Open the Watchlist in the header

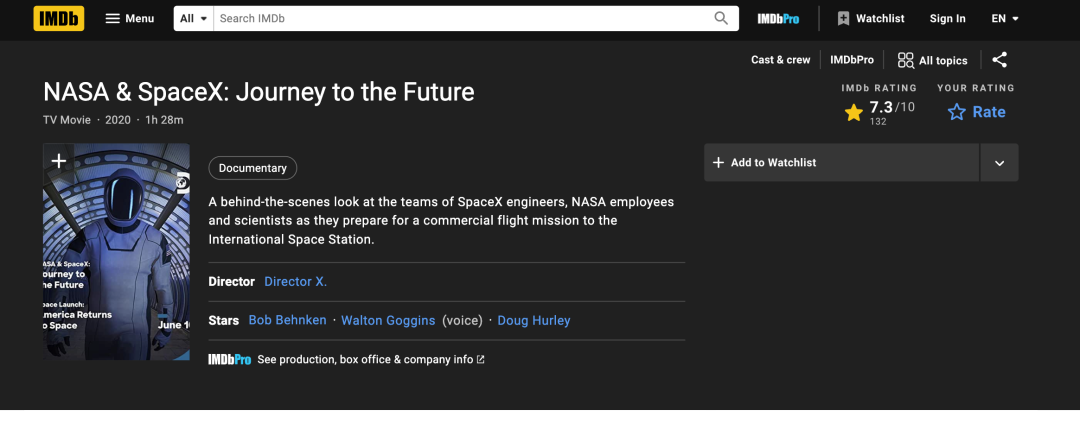871,19
